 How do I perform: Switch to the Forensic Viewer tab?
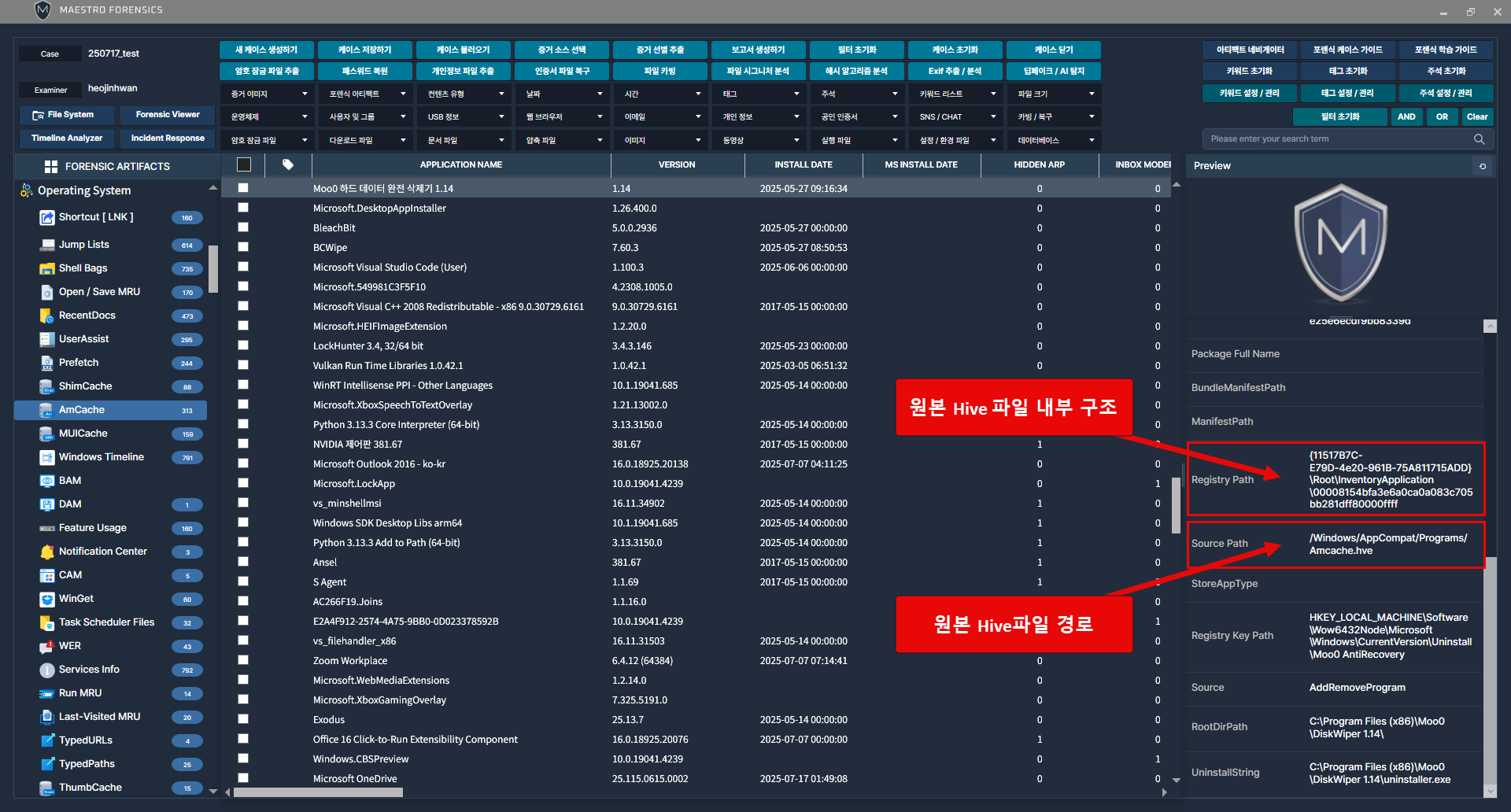coord(167,115)
